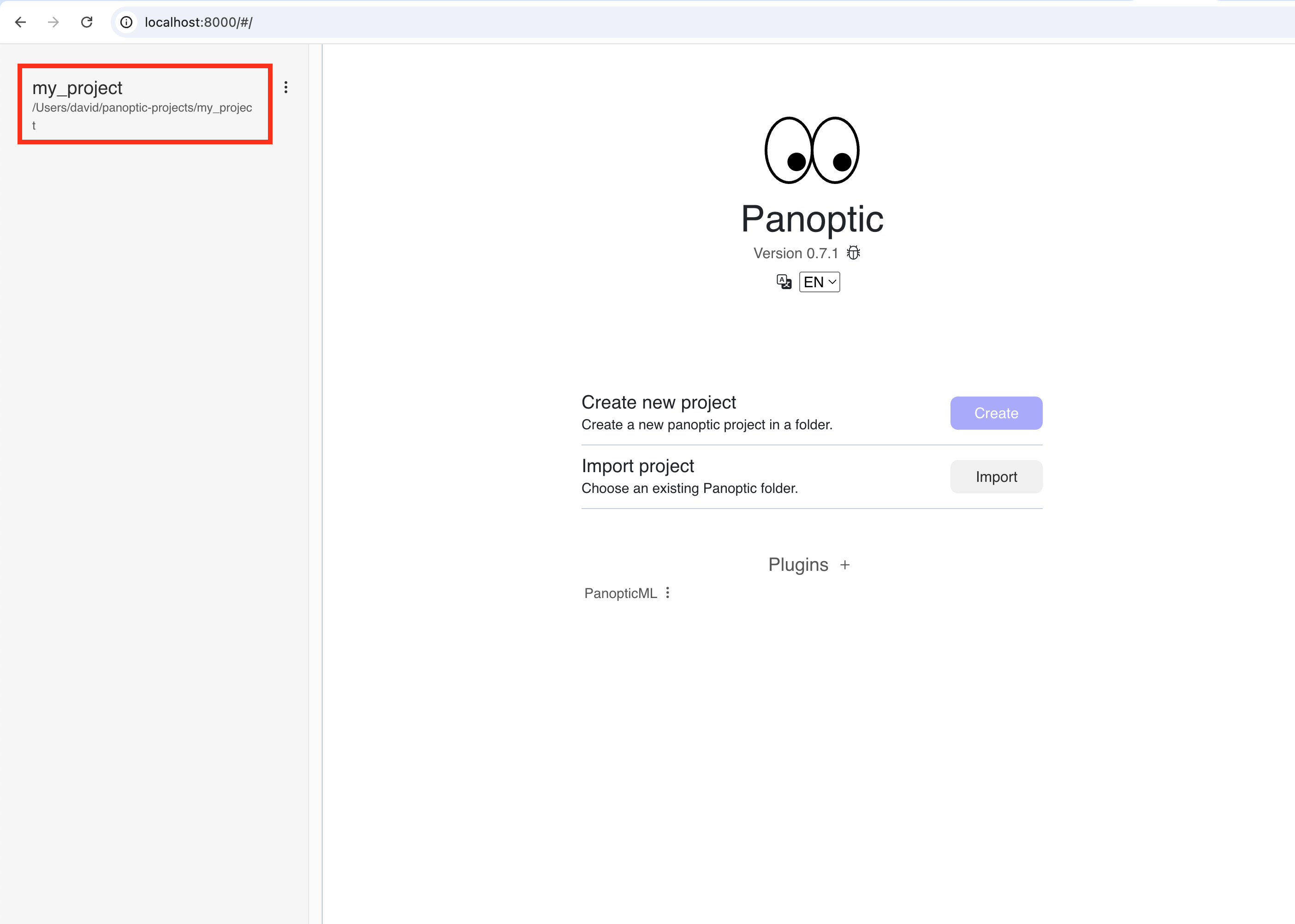This screenshot has width=1295, height=924.
Task: Click the "Create new project" heading
Action: point(658,402)
